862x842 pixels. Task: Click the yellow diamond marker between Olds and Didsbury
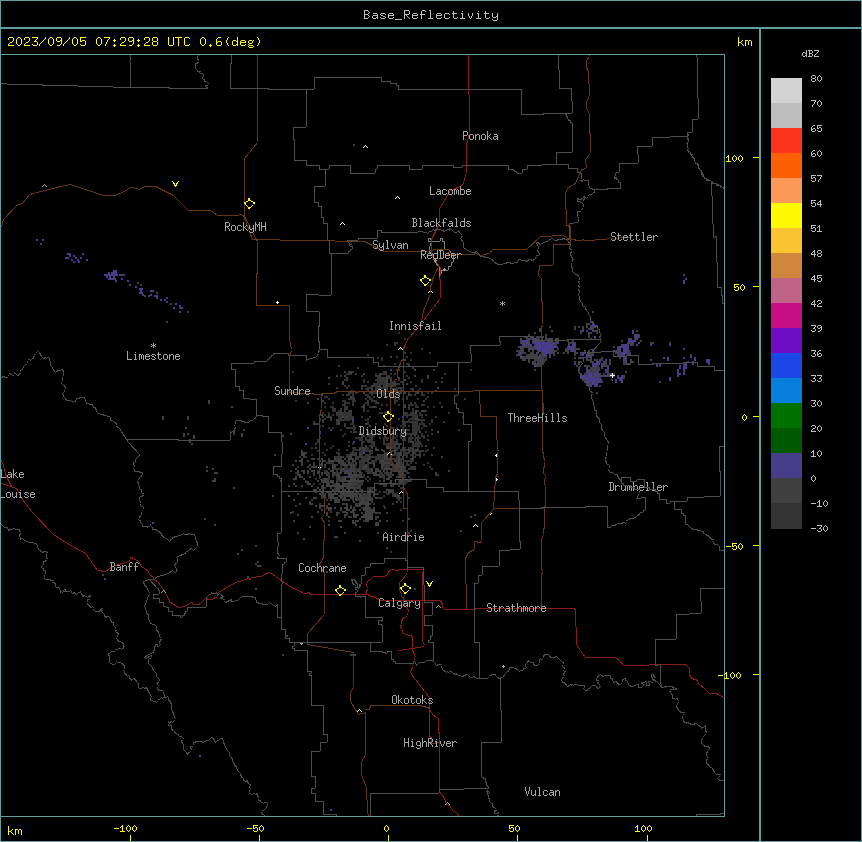click(x=388, y=417)
